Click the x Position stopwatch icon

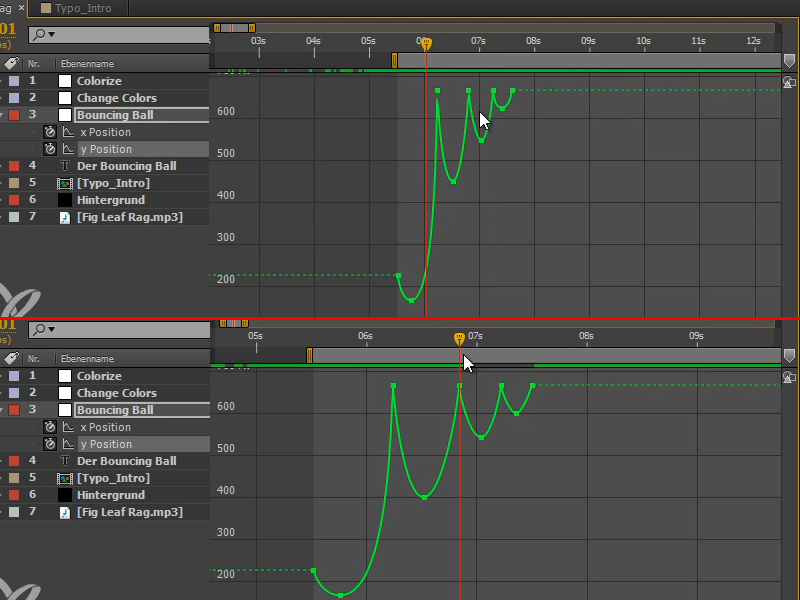click(x=50, y=132)
